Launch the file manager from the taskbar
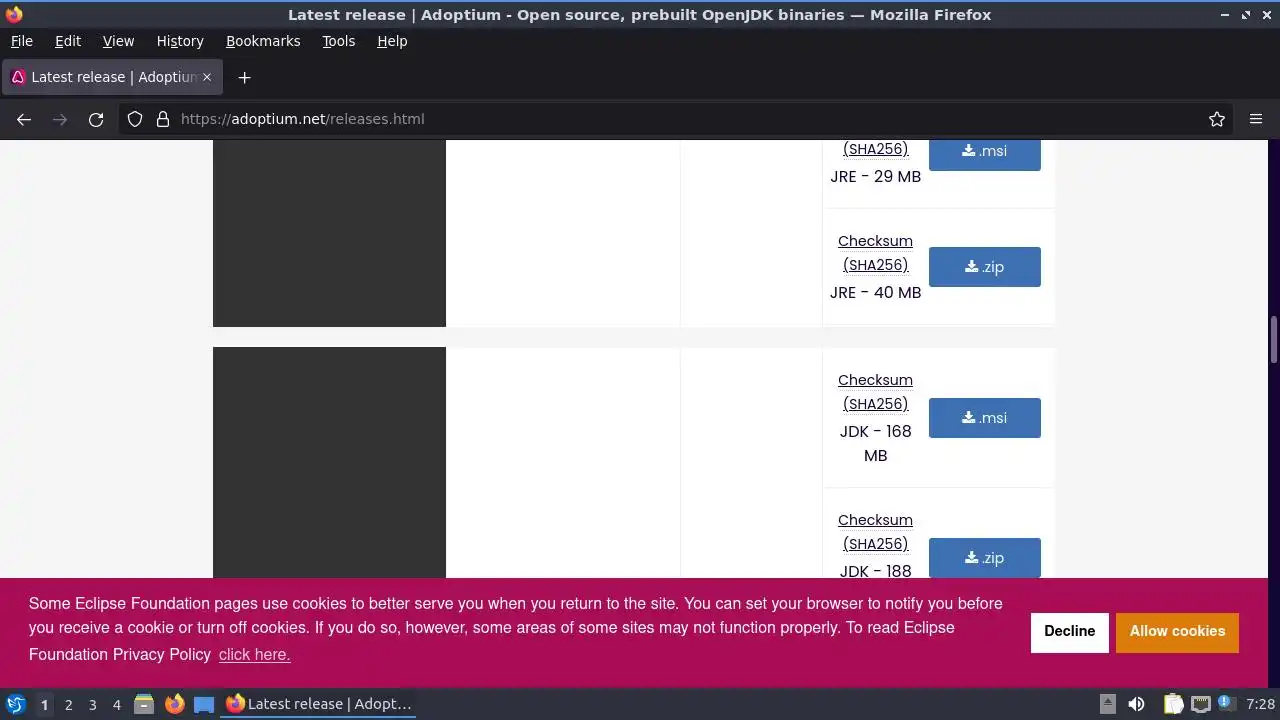Image resolution: width=1280 pixels, height=720 pixels. [144, 704]
